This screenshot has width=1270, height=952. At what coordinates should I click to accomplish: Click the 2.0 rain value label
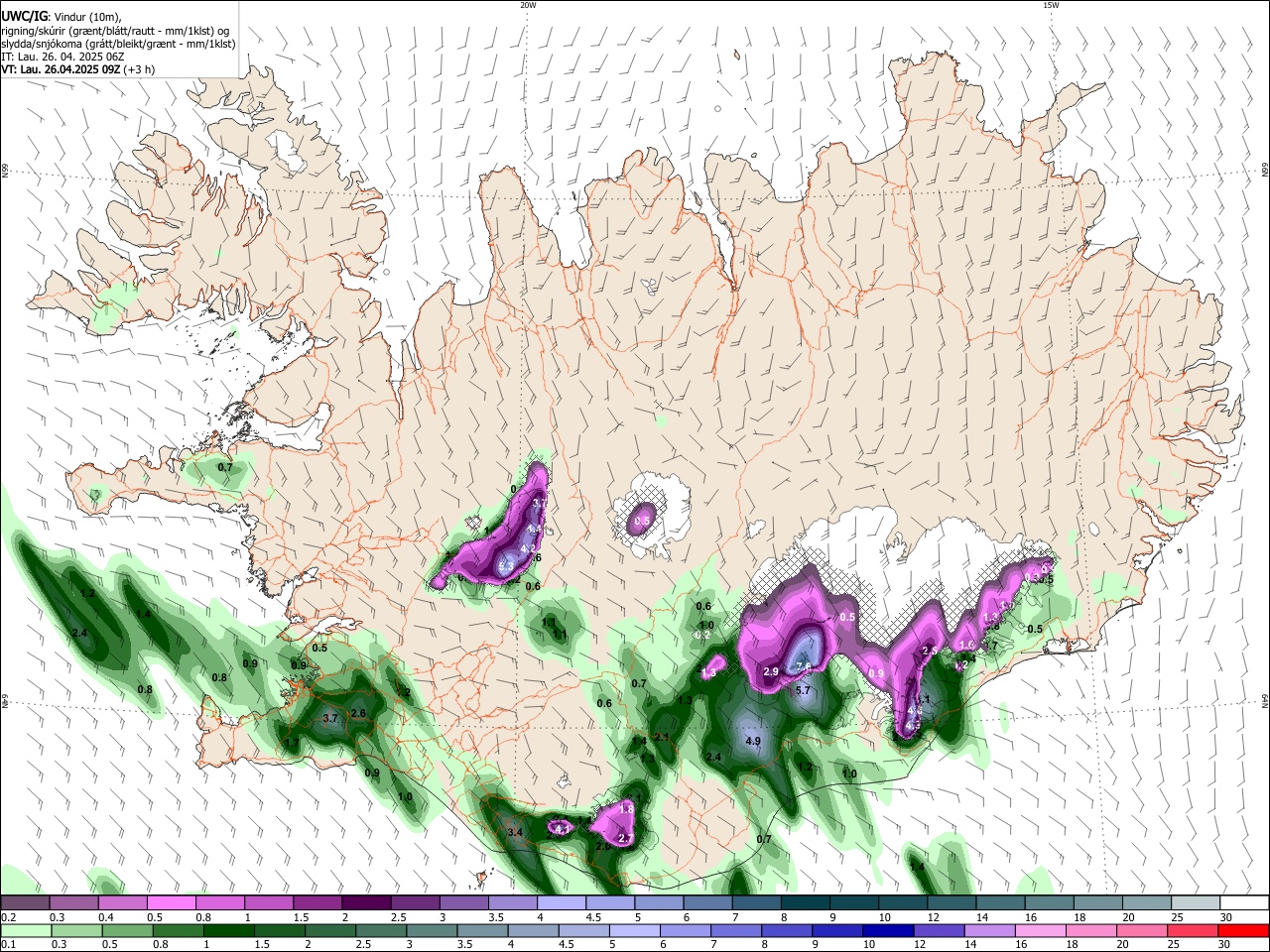[602, 847]
